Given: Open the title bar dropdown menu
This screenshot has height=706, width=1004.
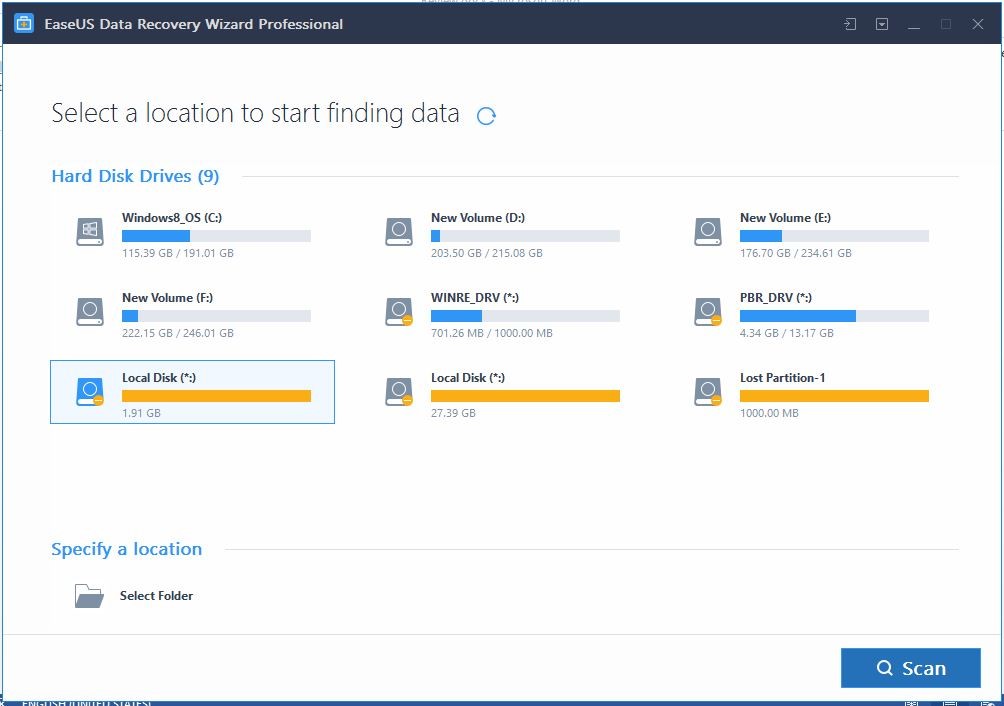Looking at the screenshot, I should tap(882, 24).
